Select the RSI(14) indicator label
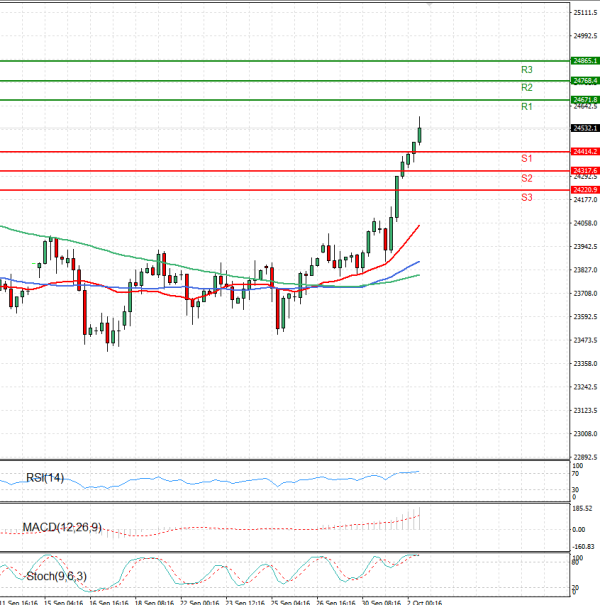Viewport: 600px width, 605px height. 44,478
